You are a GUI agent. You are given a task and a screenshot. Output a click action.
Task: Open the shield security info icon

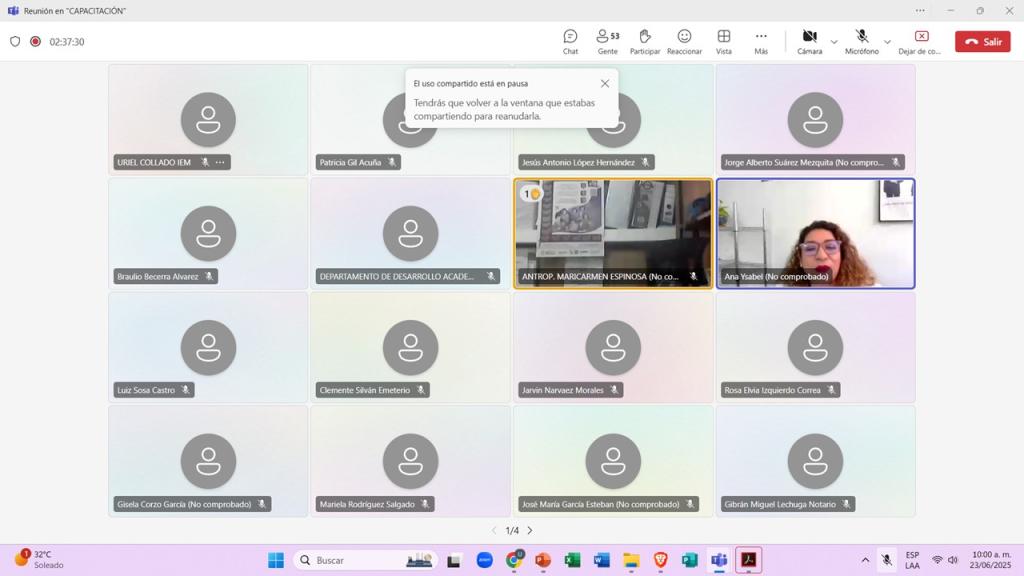[15, 42]
